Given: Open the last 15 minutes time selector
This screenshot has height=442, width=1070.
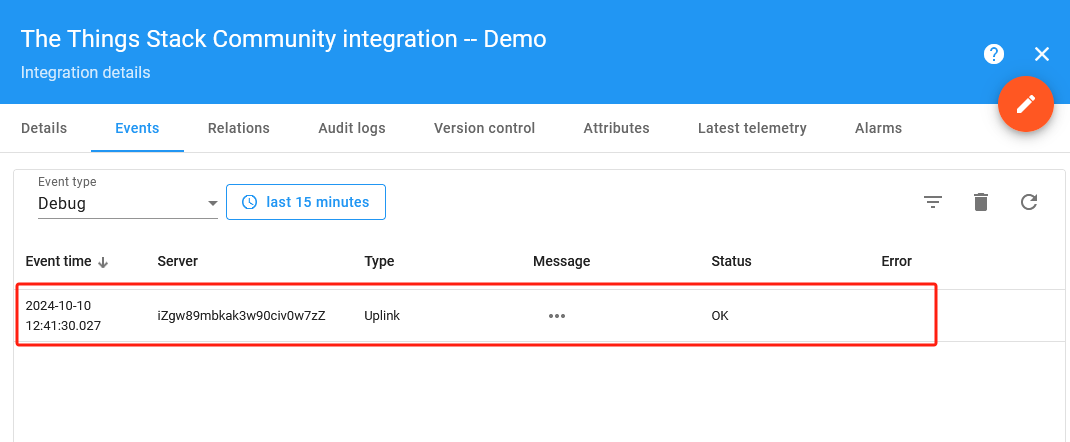Looking at the screenshot, I should 306,202.
